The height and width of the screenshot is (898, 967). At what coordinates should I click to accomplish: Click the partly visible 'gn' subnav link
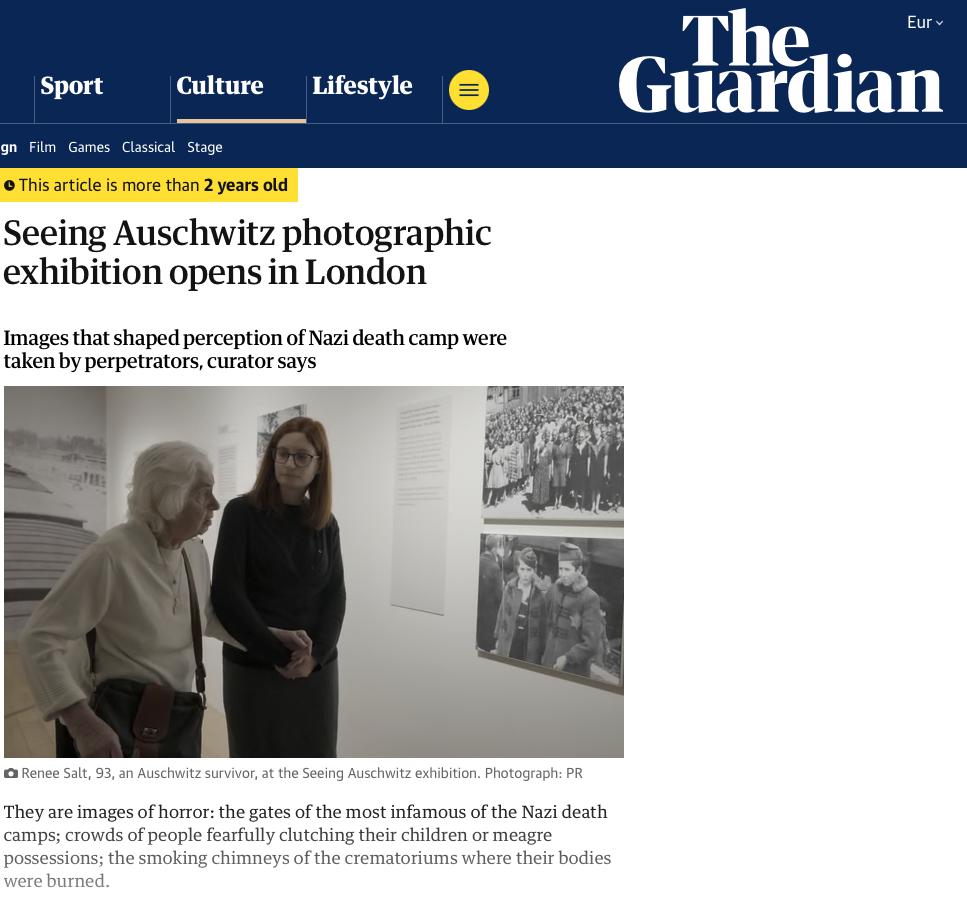click(x=9, y=147)
